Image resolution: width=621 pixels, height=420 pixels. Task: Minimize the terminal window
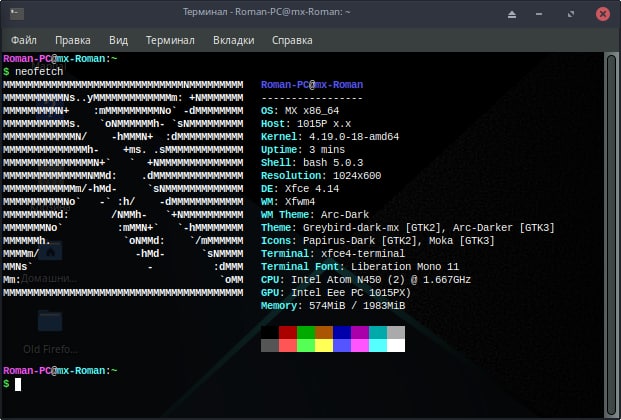539,14
